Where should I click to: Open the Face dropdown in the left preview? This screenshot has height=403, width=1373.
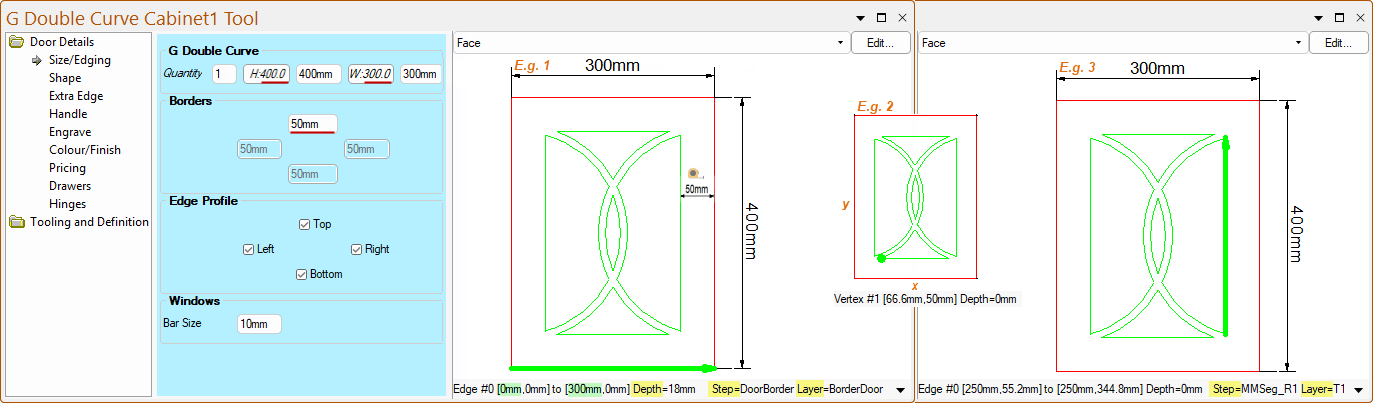pyautogui.click(x=841, y=43)
